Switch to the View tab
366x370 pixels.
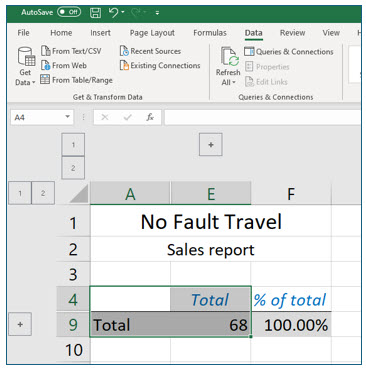point(331,33)
